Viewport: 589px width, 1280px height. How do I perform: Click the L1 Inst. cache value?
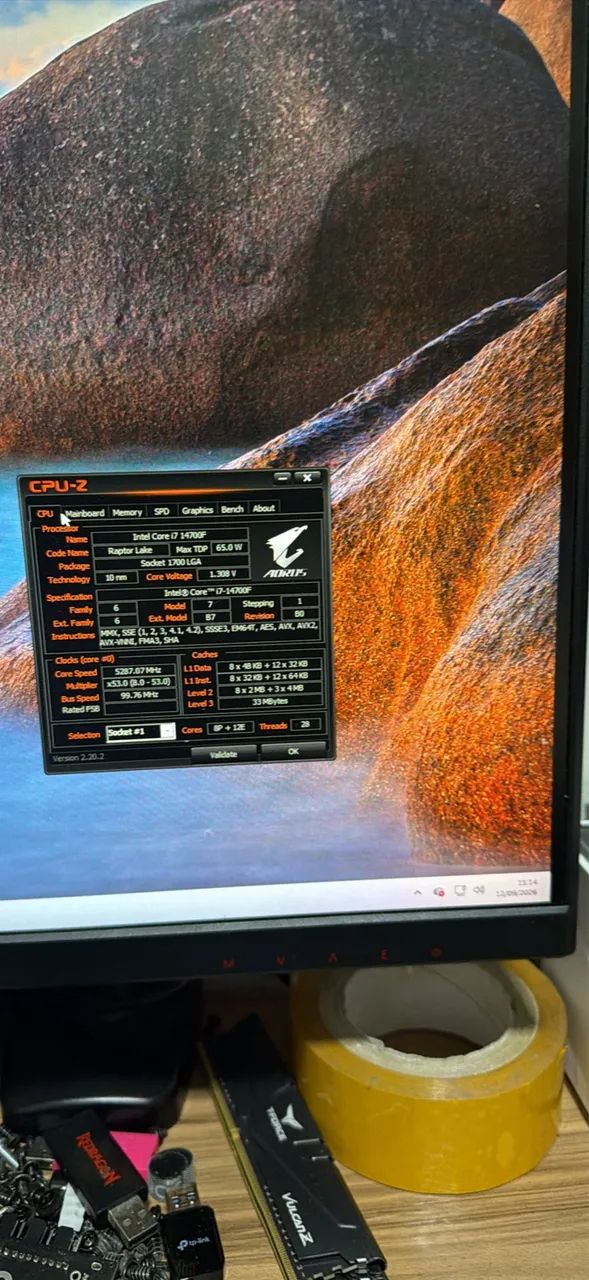(x=268, y=677)
